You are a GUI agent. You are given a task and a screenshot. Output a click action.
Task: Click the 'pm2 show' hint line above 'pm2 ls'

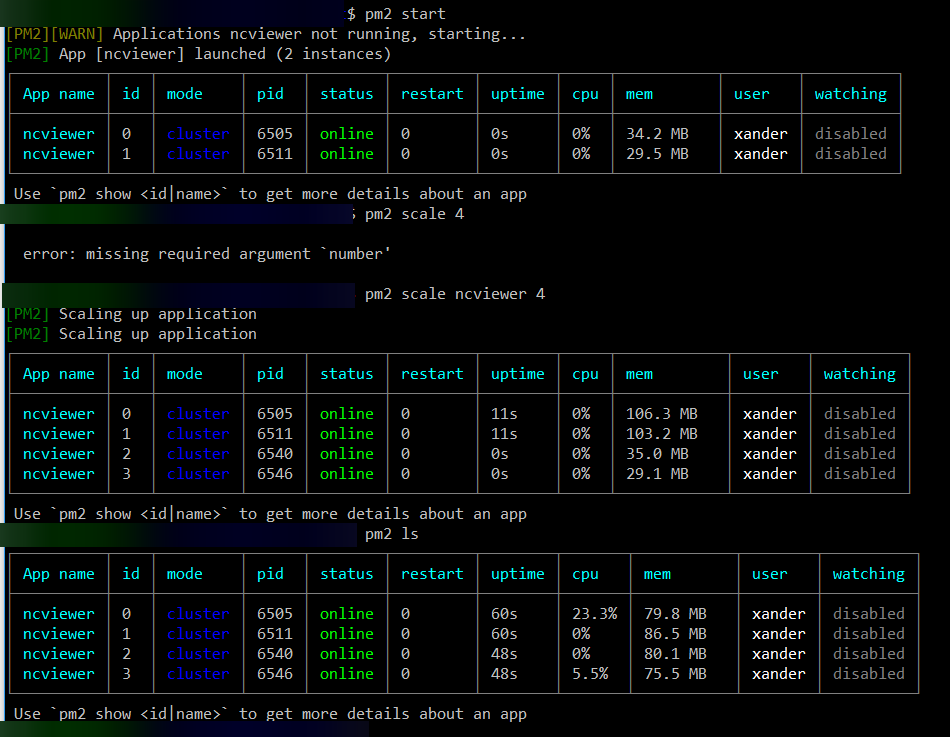click(270, 514)
